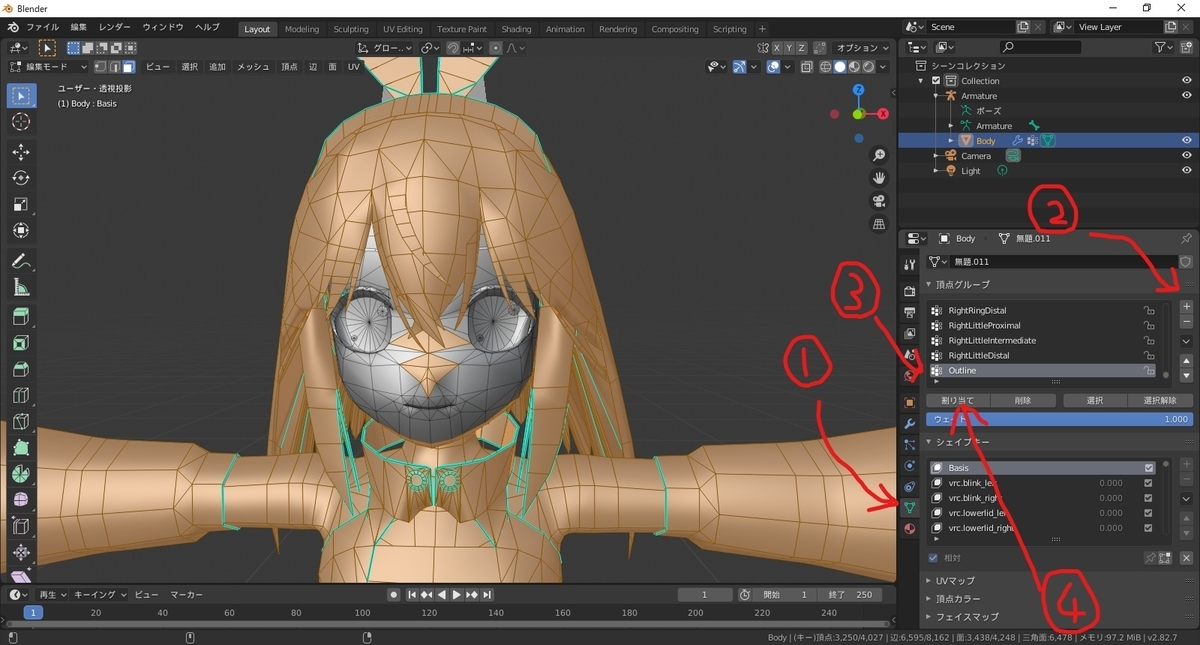Viewport: 1200px width, 645px height.
Task: Open the メッシュ mesh menu
Action: (x=253, y=67)
